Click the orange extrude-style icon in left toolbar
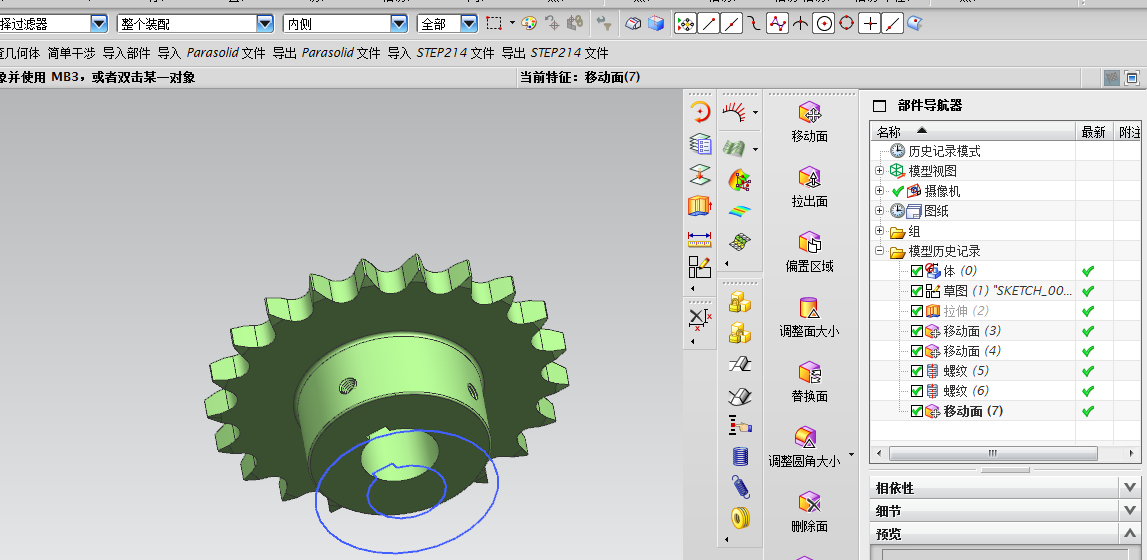This screenshot has height=560, width=1147. tap(699, 206)
